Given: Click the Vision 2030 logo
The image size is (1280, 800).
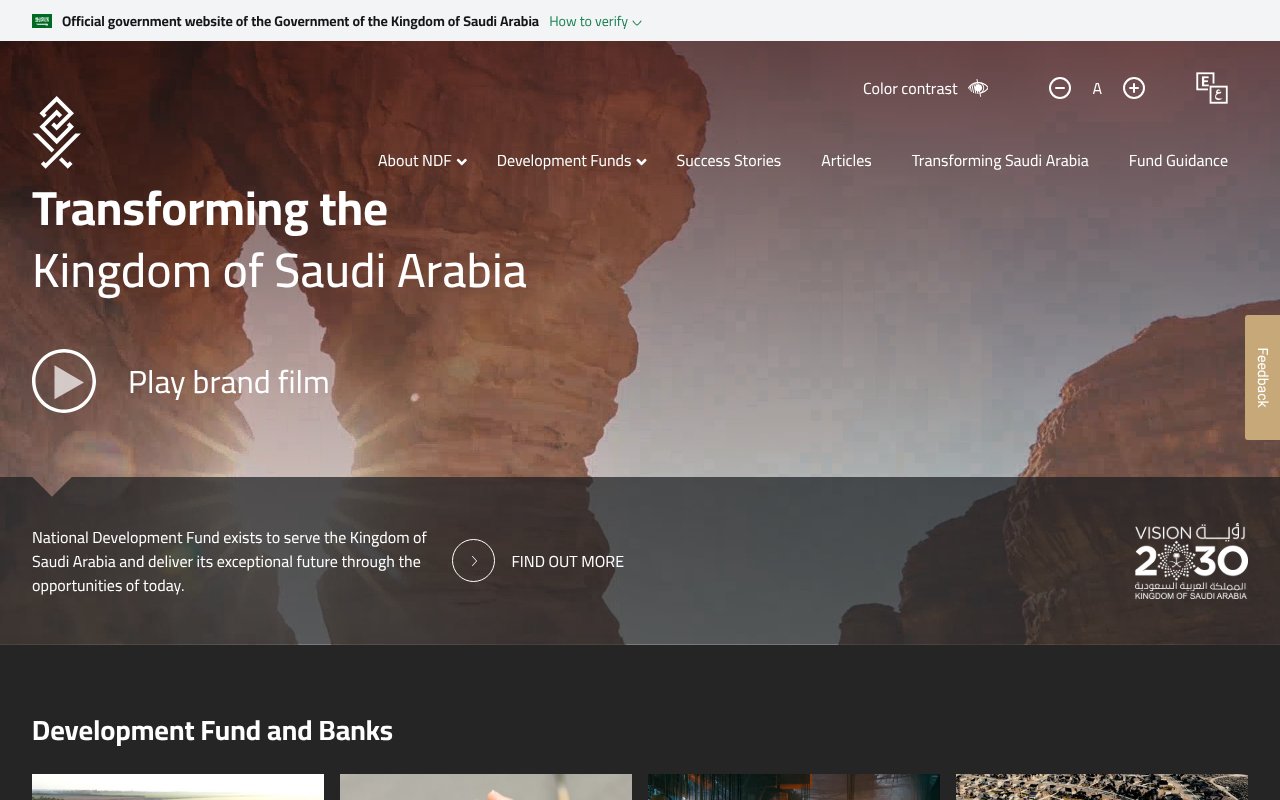Looking at the screenshot, I should pyautogui.click(x=1190, y=561).
